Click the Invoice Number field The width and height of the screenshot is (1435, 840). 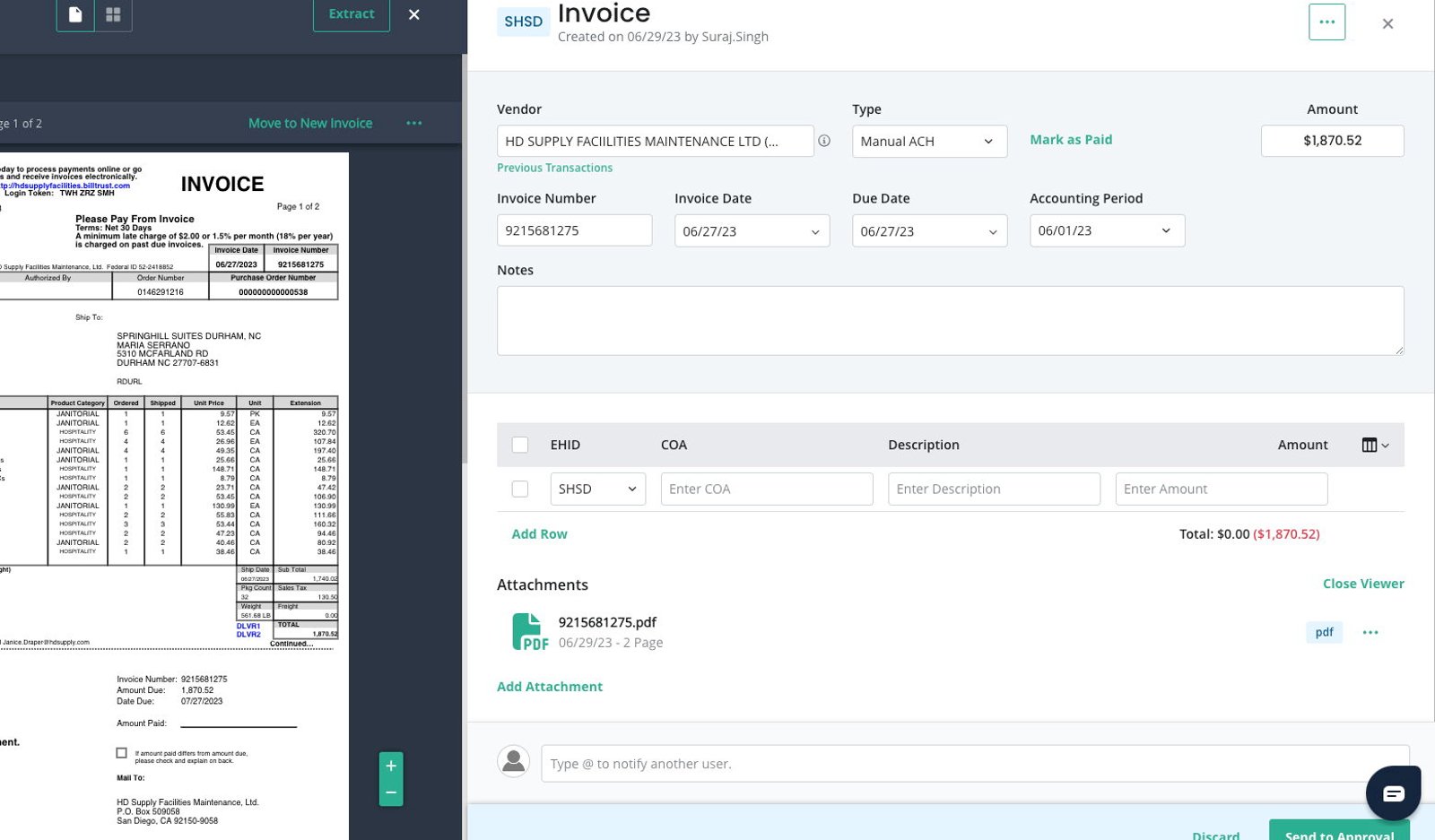click(x=574, y=230)
